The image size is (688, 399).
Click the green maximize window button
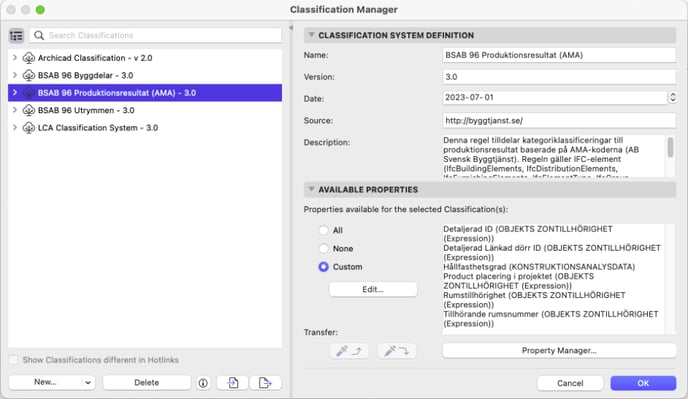(x=40, y=10)
